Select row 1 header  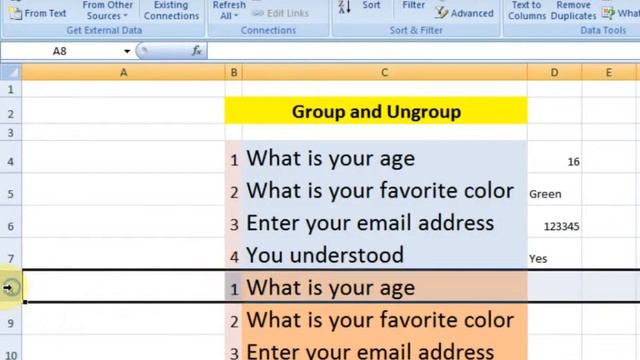click(x=11, y=89)
